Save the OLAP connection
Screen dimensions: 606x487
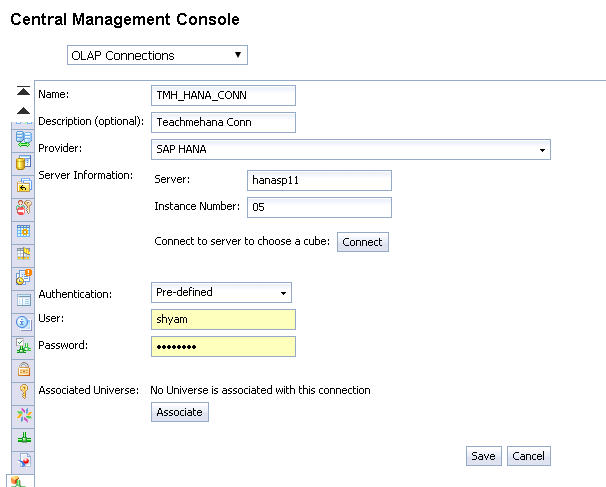click(483, 456)
